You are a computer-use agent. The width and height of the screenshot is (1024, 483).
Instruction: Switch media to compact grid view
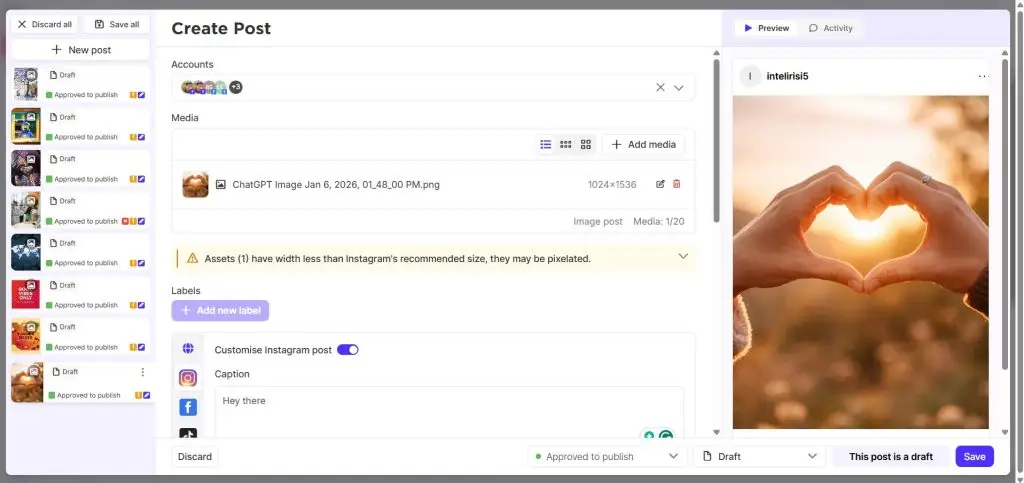coord(566,144)
